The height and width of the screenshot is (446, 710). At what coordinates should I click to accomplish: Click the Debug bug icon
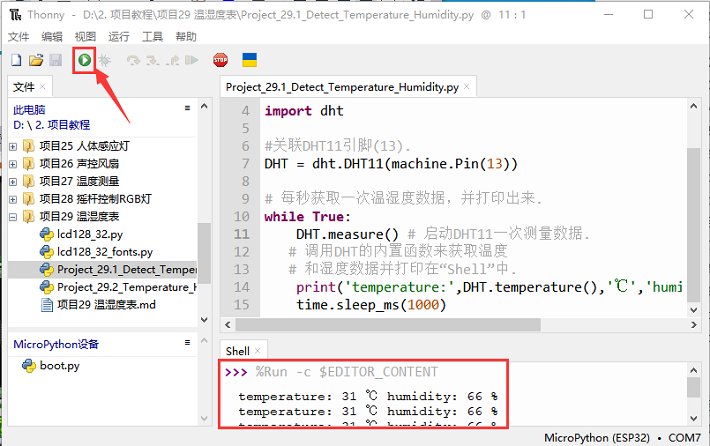pos(104,61)
